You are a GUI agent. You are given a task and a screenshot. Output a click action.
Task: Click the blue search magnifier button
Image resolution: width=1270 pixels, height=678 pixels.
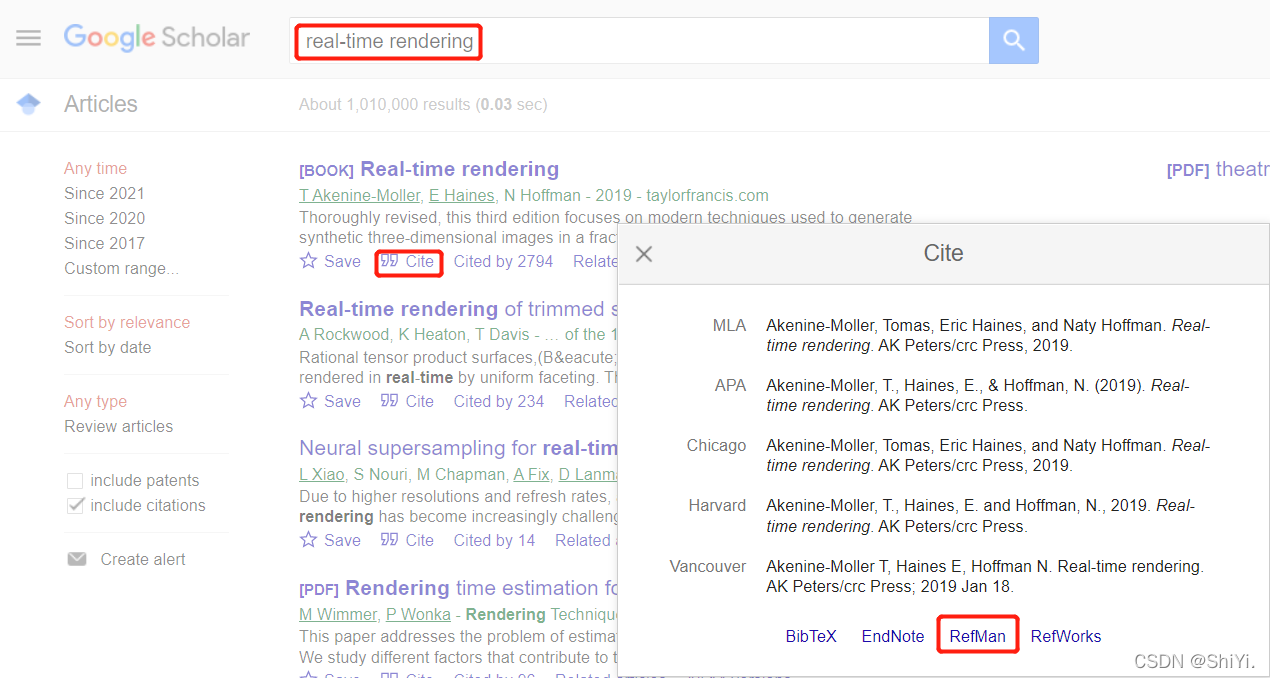coord(1014,40)
